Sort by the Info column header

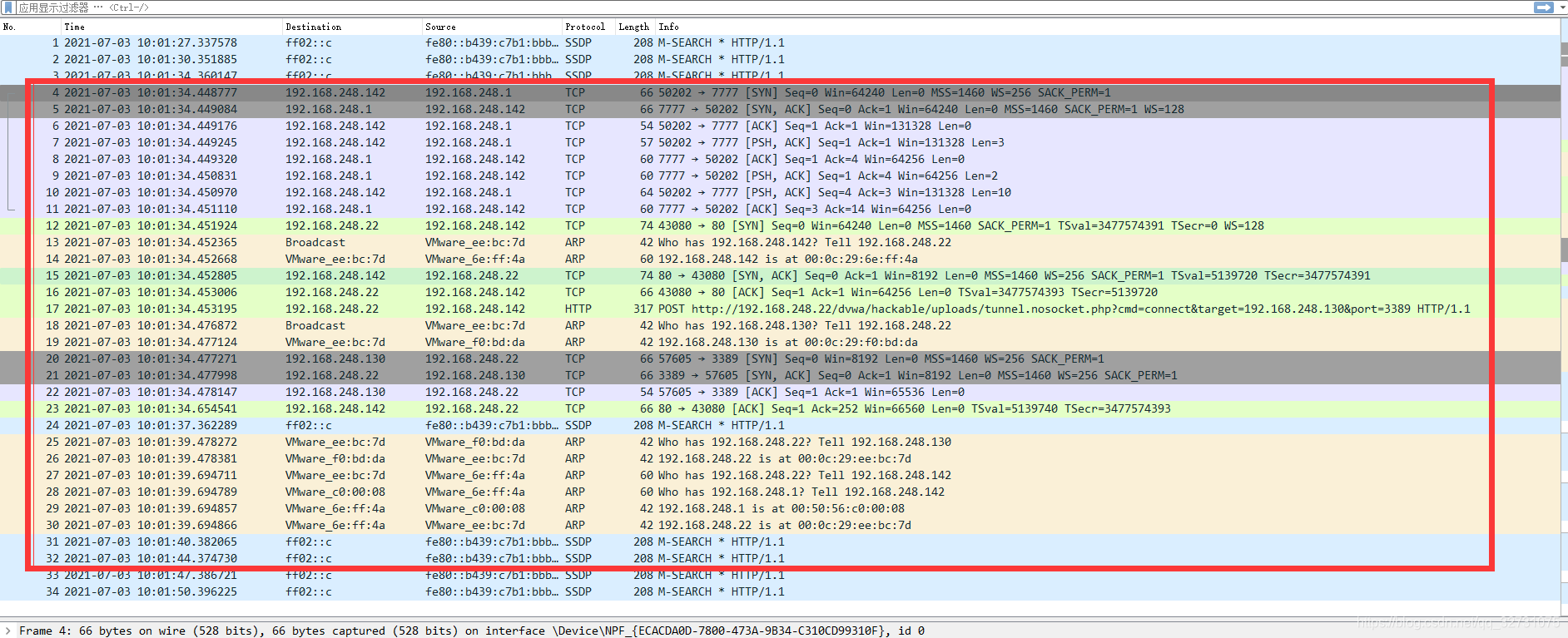(1107, 27)
